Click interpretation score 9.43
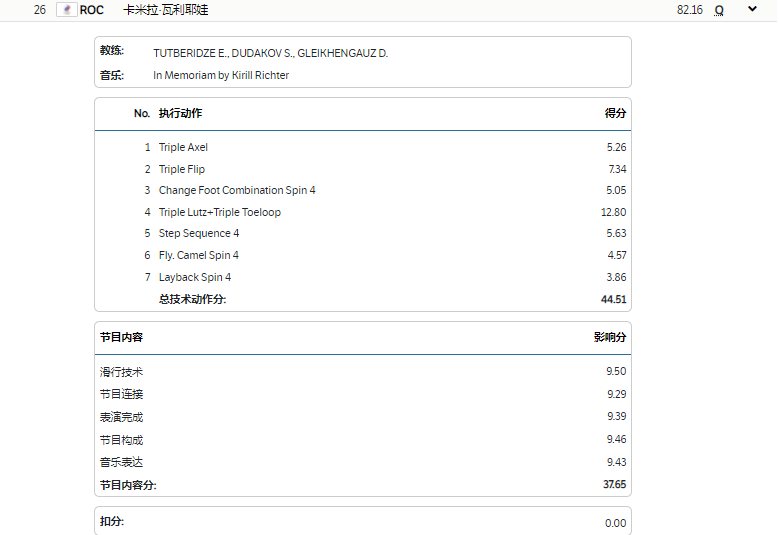This screenshot has width=779, height=535. click(x=617, y=462)
